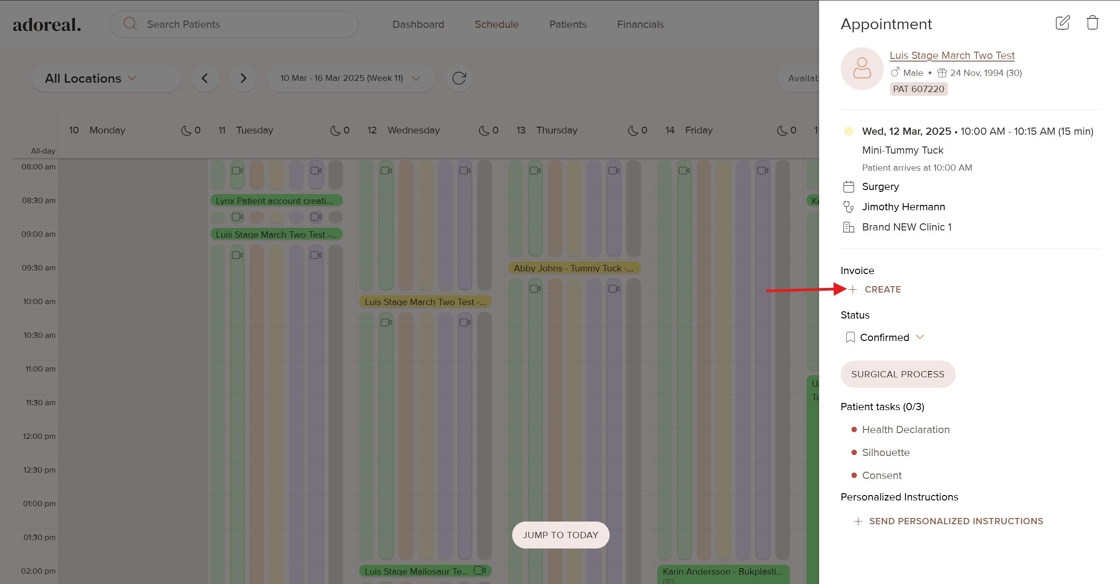Go to previous week arrow
This screenshot has height=584, width=1120.
(205, 78)
